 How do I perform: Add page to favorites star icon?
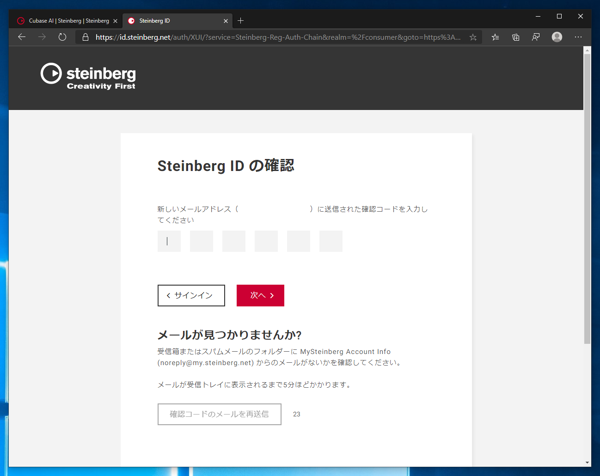473,37
